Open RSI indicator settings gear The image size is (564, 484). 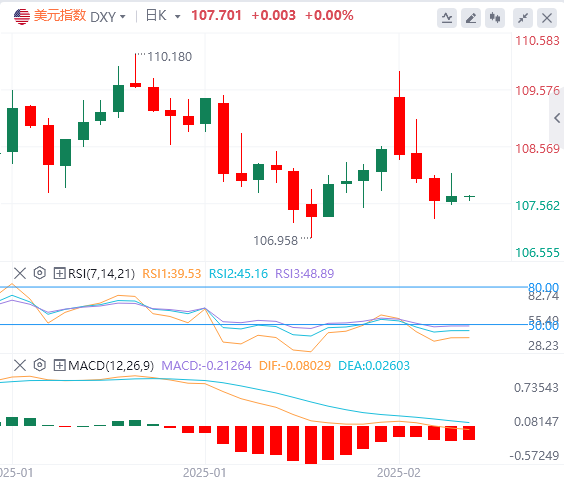point(40,273)
